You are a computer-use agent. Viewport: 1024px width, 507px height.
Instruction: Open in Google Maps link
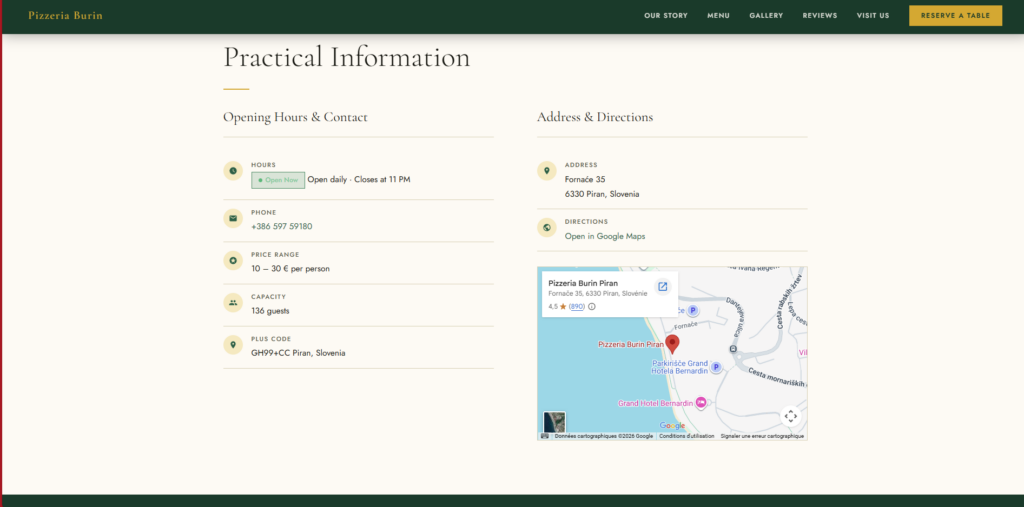605,237
